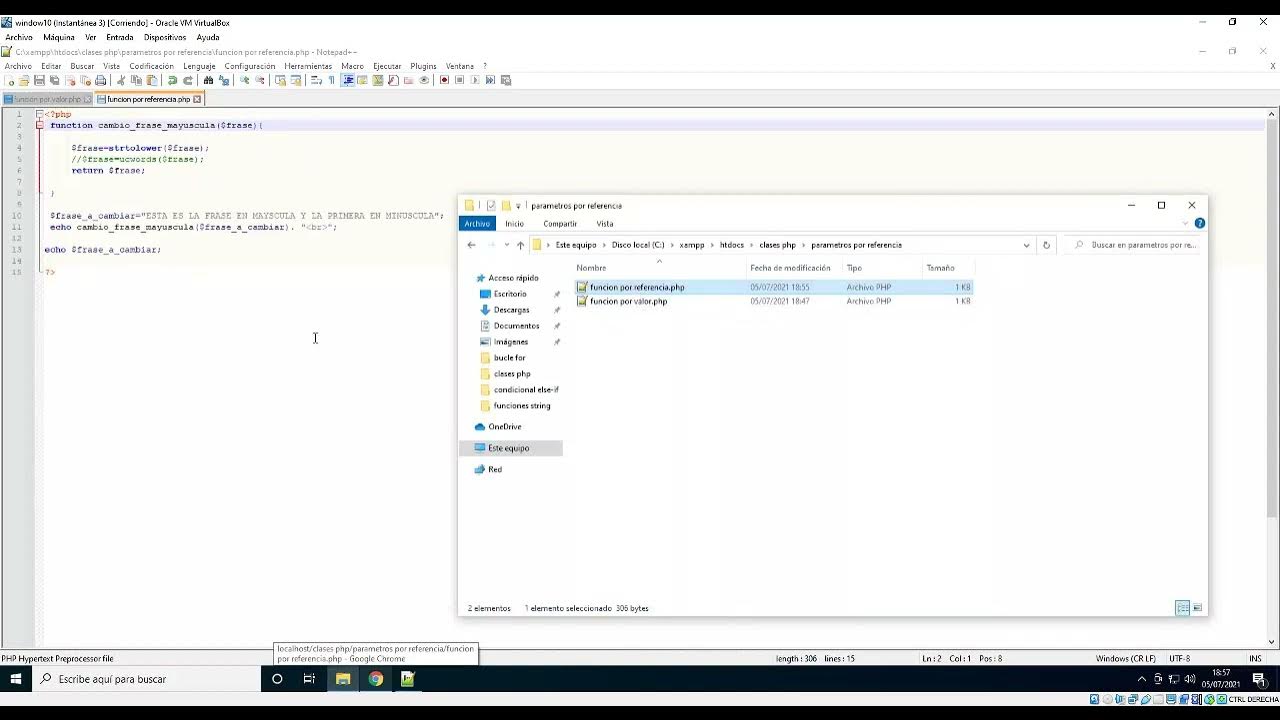Expand the Explorer ribbon chevron

(x=1183, y=224)
